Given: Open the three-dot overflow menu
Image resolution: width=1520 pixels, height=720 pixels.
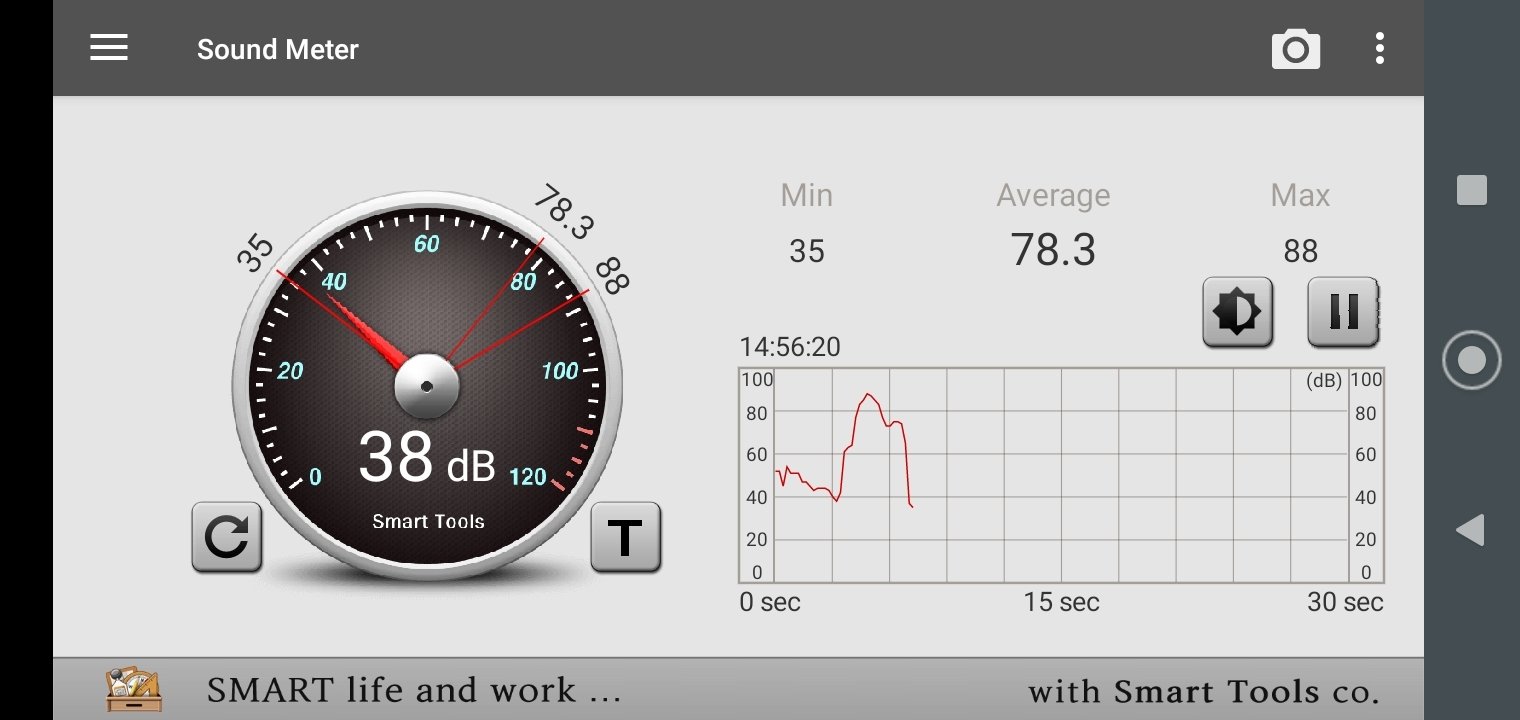Looking at the screenshot, I should 1379,48.
